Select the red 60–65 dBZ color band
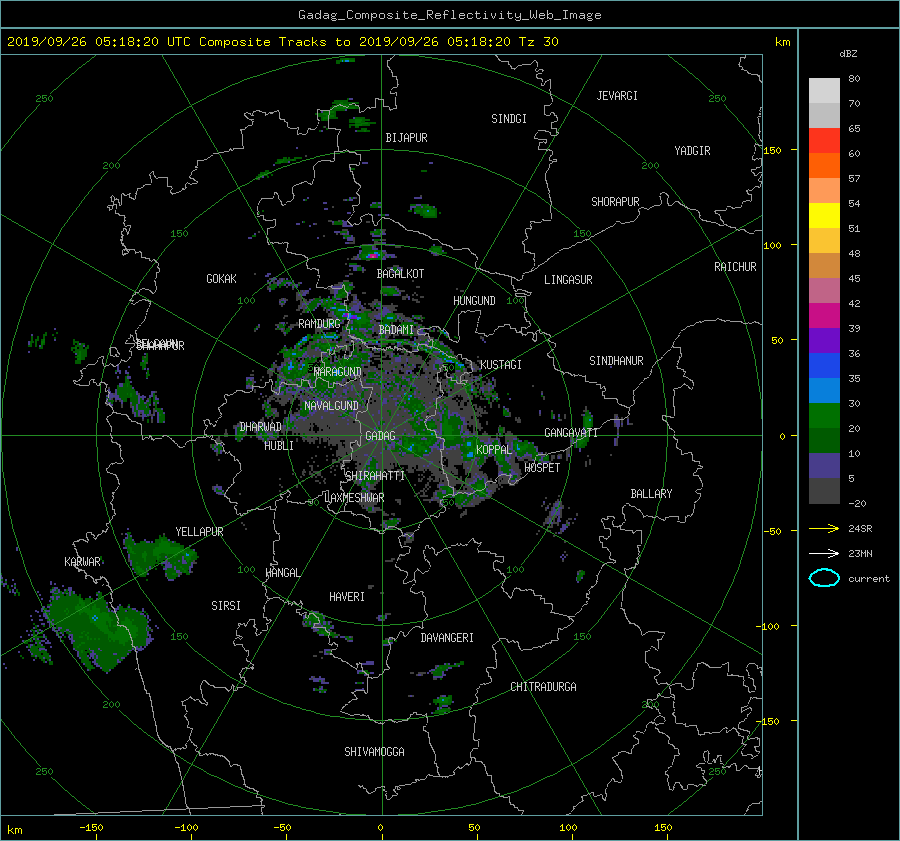This screenshot has height=841, width=900. click(x=824, y=140)
